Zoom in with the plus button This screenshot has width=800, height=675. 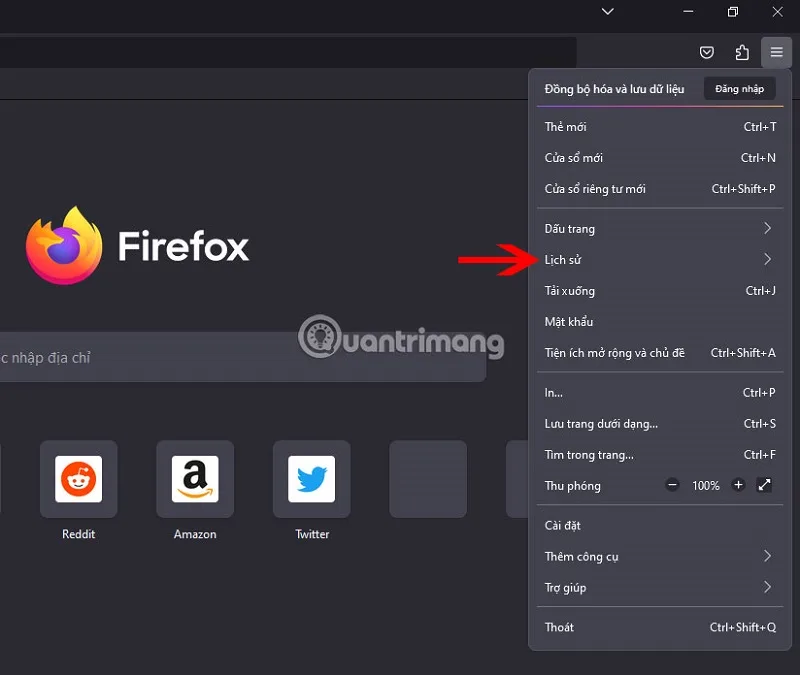(738, 485)
